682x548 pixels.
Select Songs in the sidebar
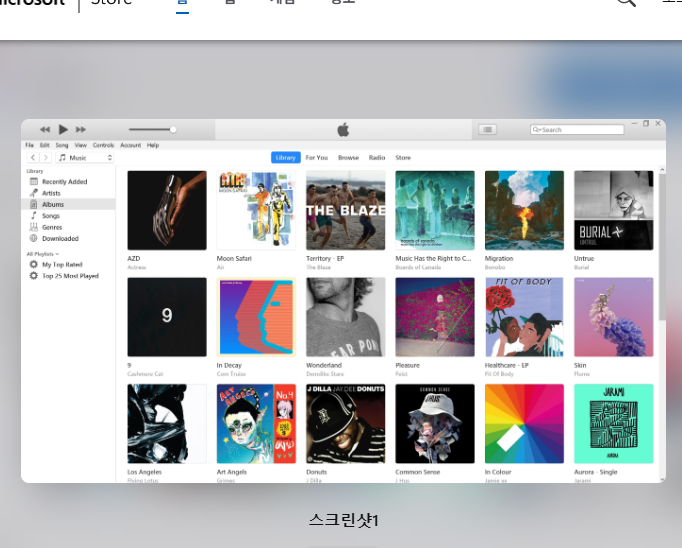tap(69, 216)
